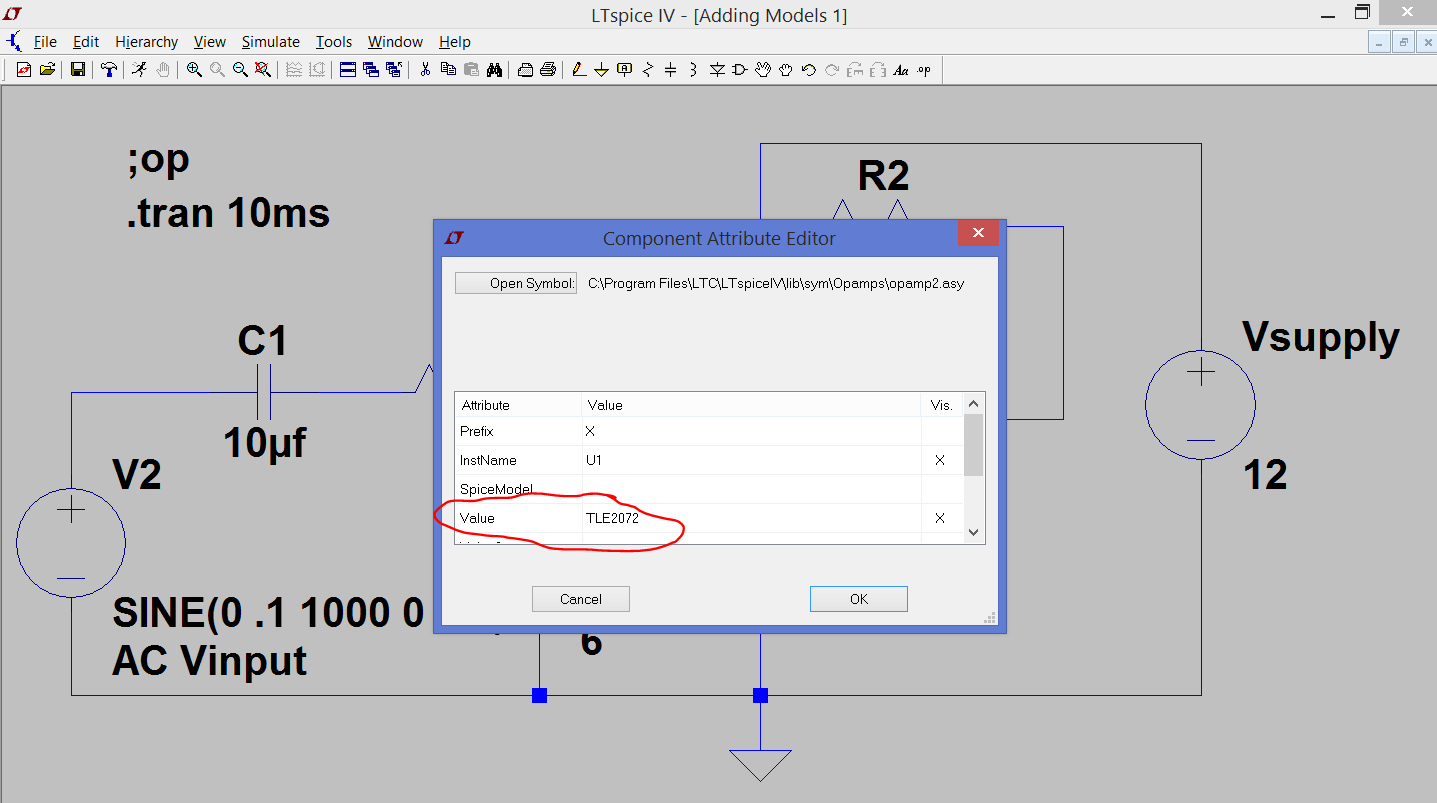Zoom to fit with crossed magnifier icon

tap(262, 70)
